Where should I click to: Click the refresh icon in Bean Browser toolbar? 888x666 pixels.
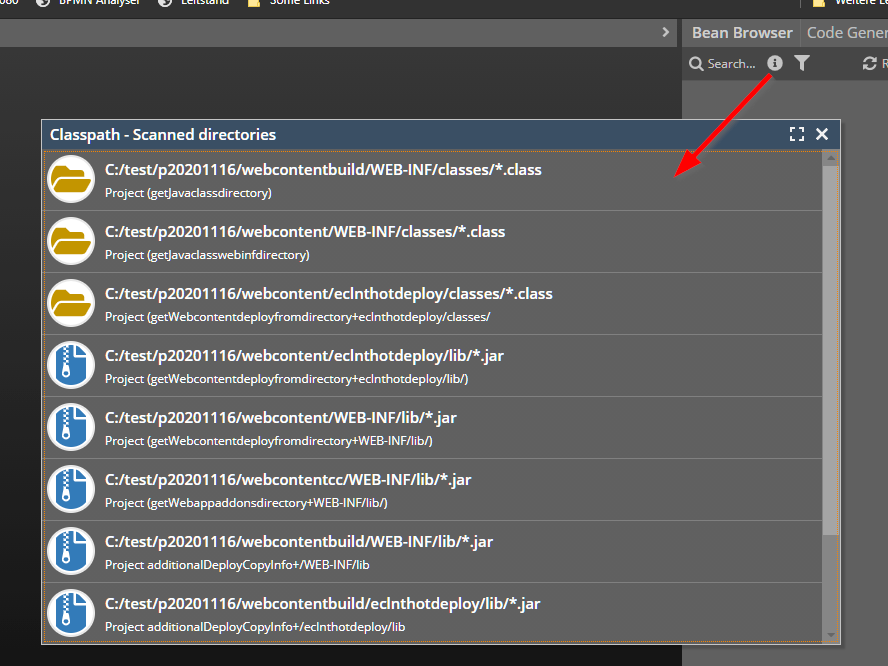click(869, 64)
